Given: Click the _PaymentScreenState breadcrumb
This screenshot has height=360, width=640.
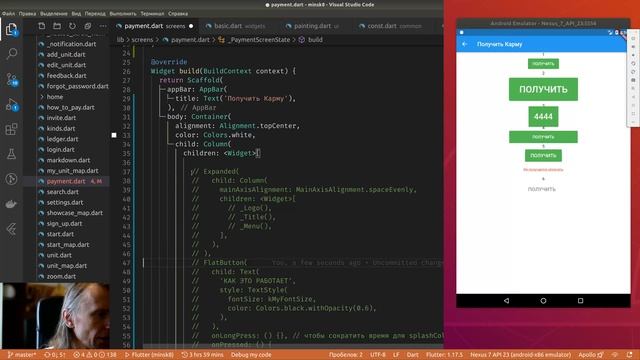Looking at the screenshot, I should click(259, 40).
